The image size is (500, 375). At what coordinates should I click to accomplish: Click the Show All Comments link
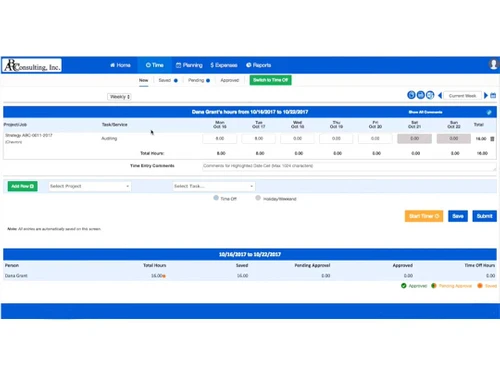coord(425,112)
